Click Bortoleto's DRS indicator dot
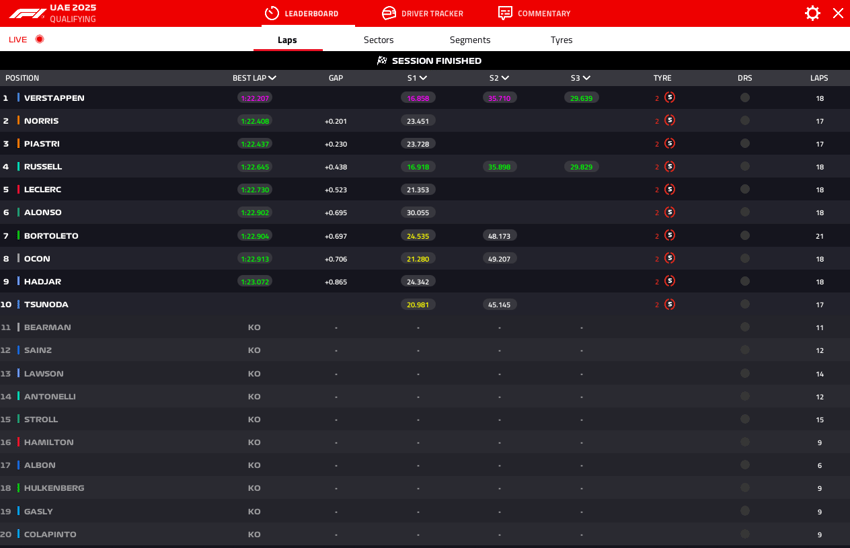 pos(745,235)
